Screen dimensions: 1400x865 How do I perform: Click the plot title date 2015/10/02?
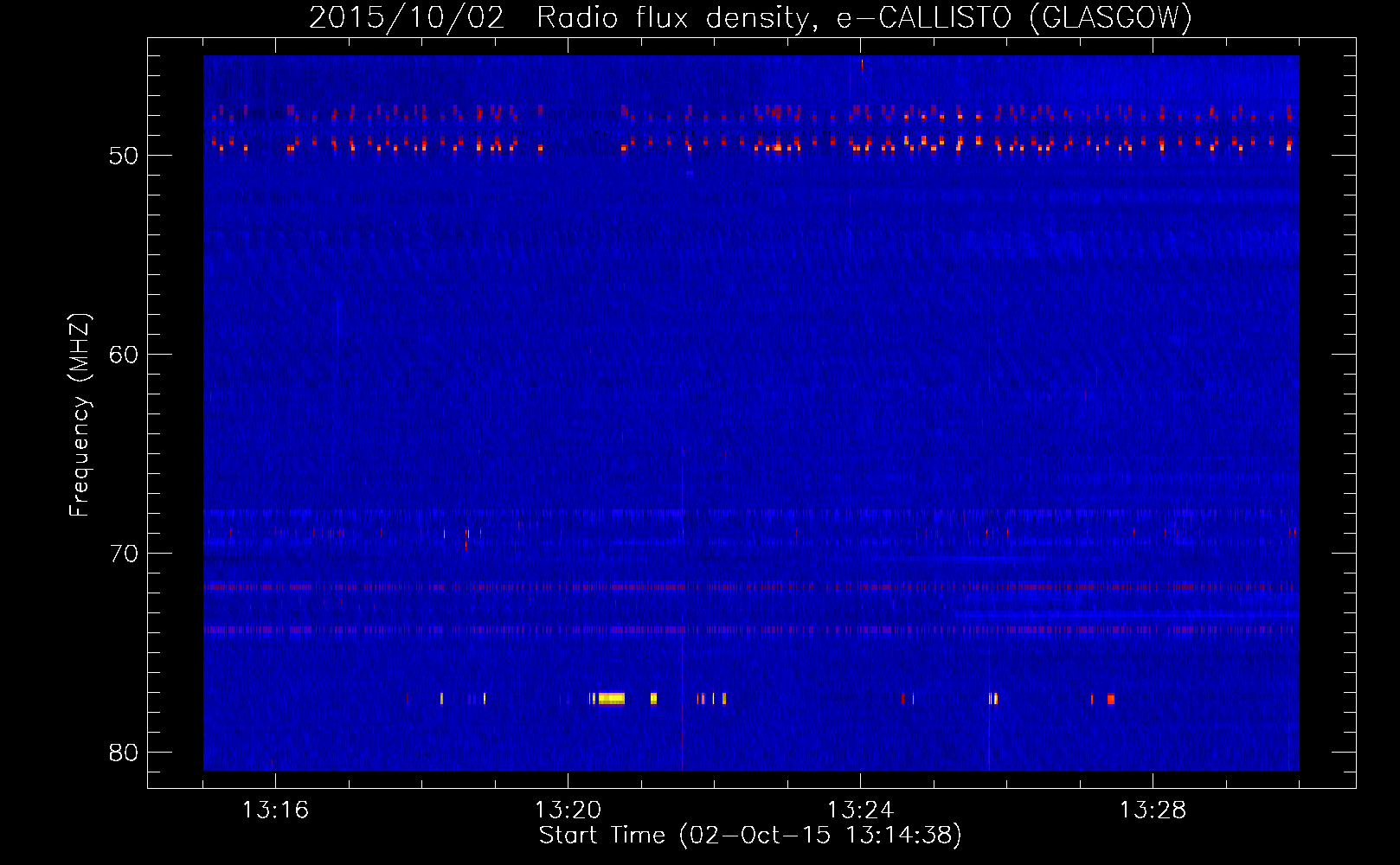406,17
